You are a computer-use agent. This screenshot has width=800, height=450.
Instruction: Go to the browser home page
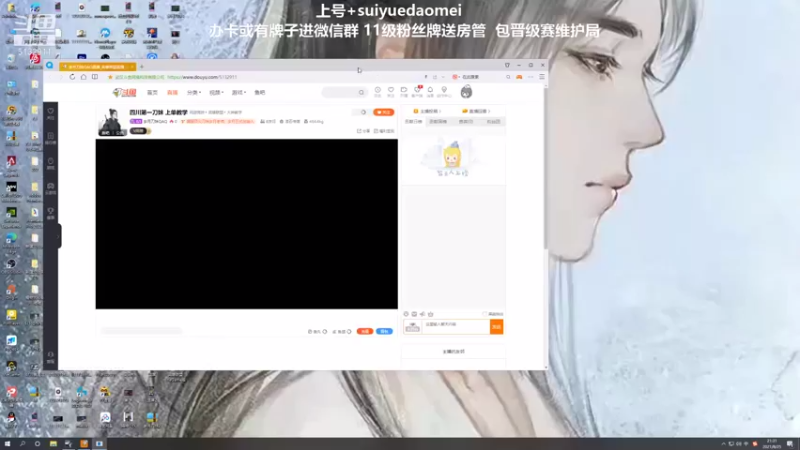tap(83, 77)
